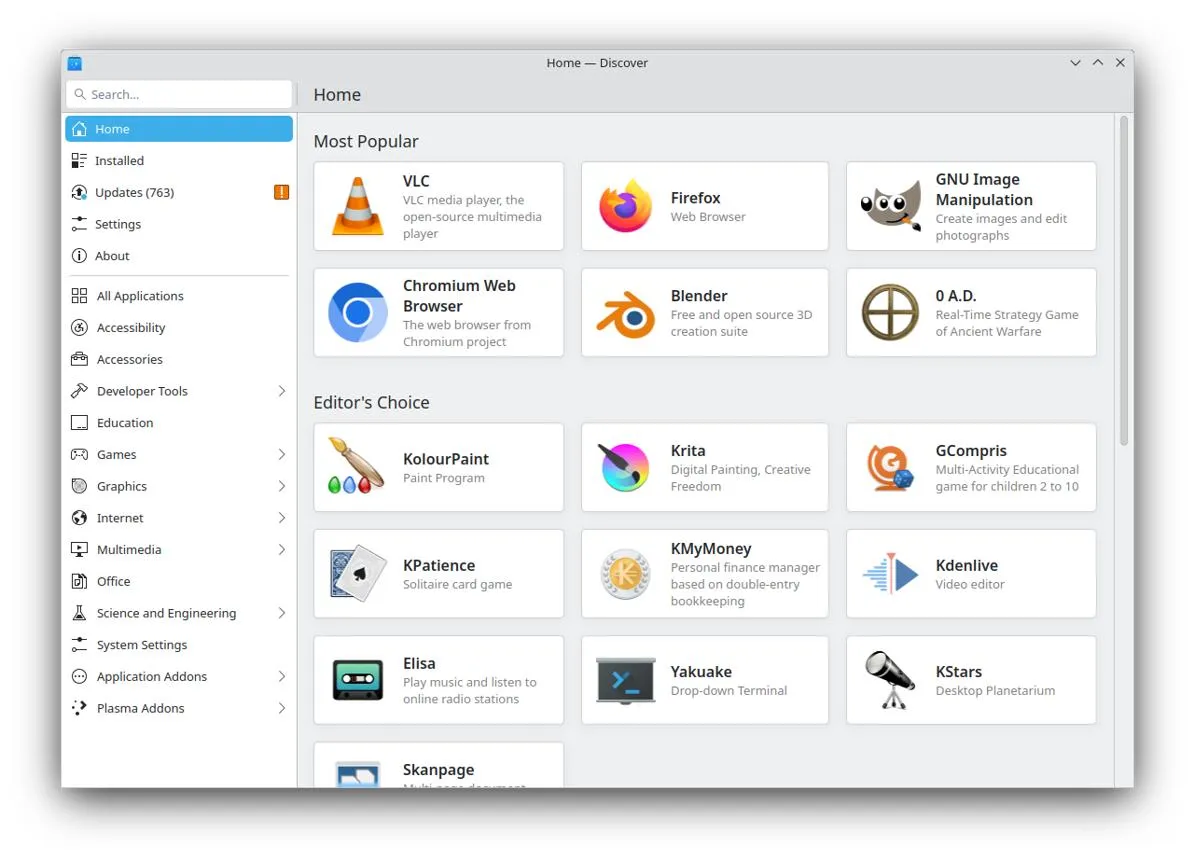The height and width of the screenshot is (860, 1195).
Task: Click the KPatience cards icon
Action: click(x=357, y=573)
